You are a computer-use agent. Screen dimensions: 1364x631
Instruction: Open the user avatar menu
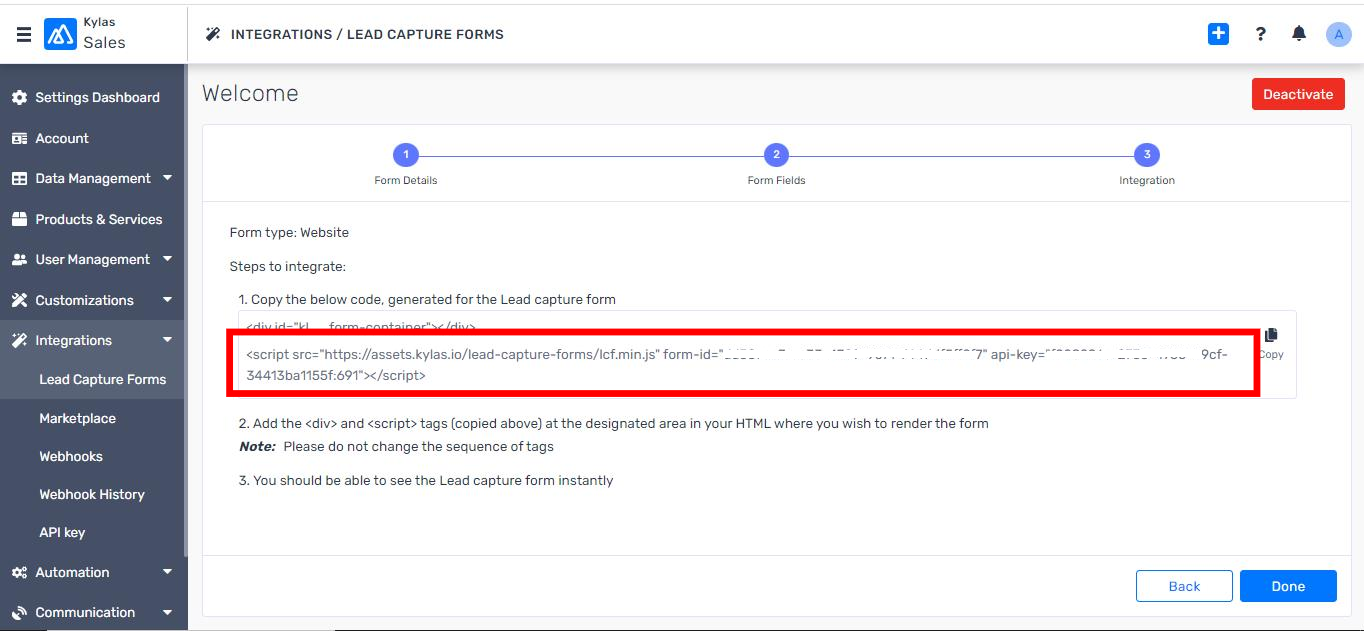[x=1338, y=34]
